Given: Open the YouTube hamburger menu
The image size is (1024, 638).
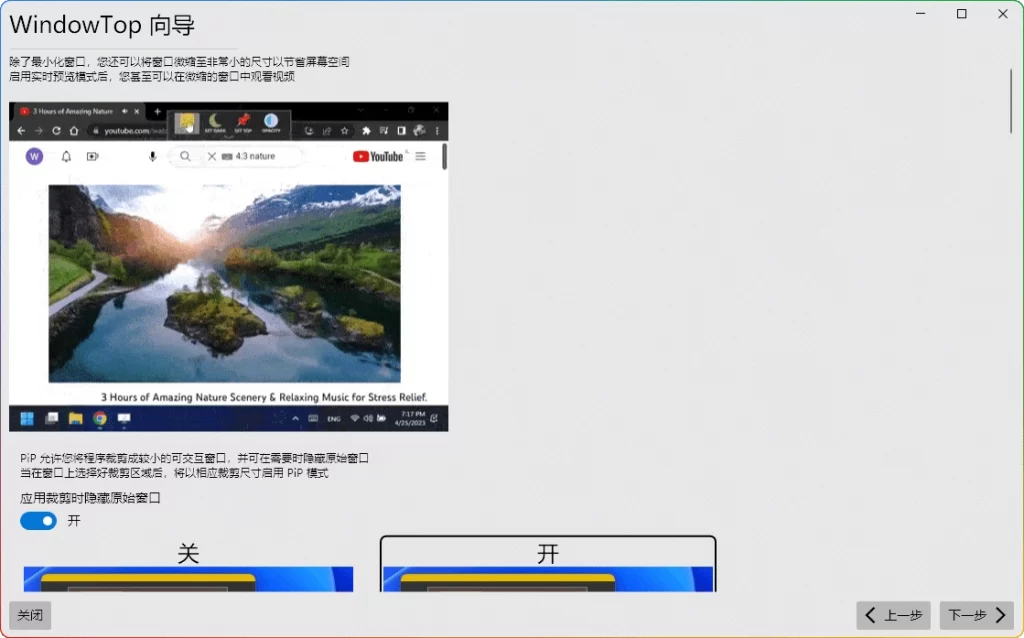Looking at the screenshot, I should click(421, 156).
